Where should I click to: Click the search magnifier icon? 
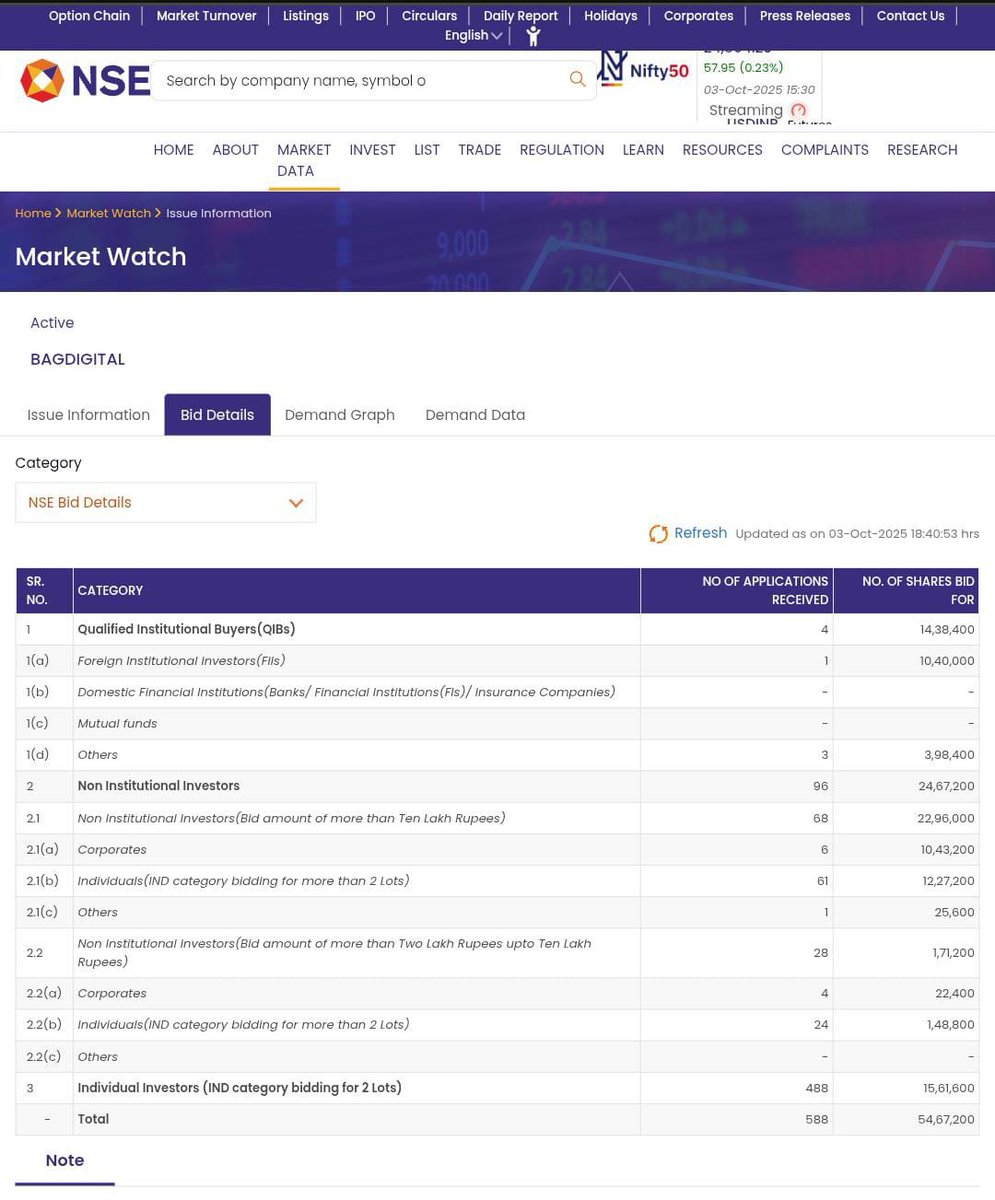577,80
